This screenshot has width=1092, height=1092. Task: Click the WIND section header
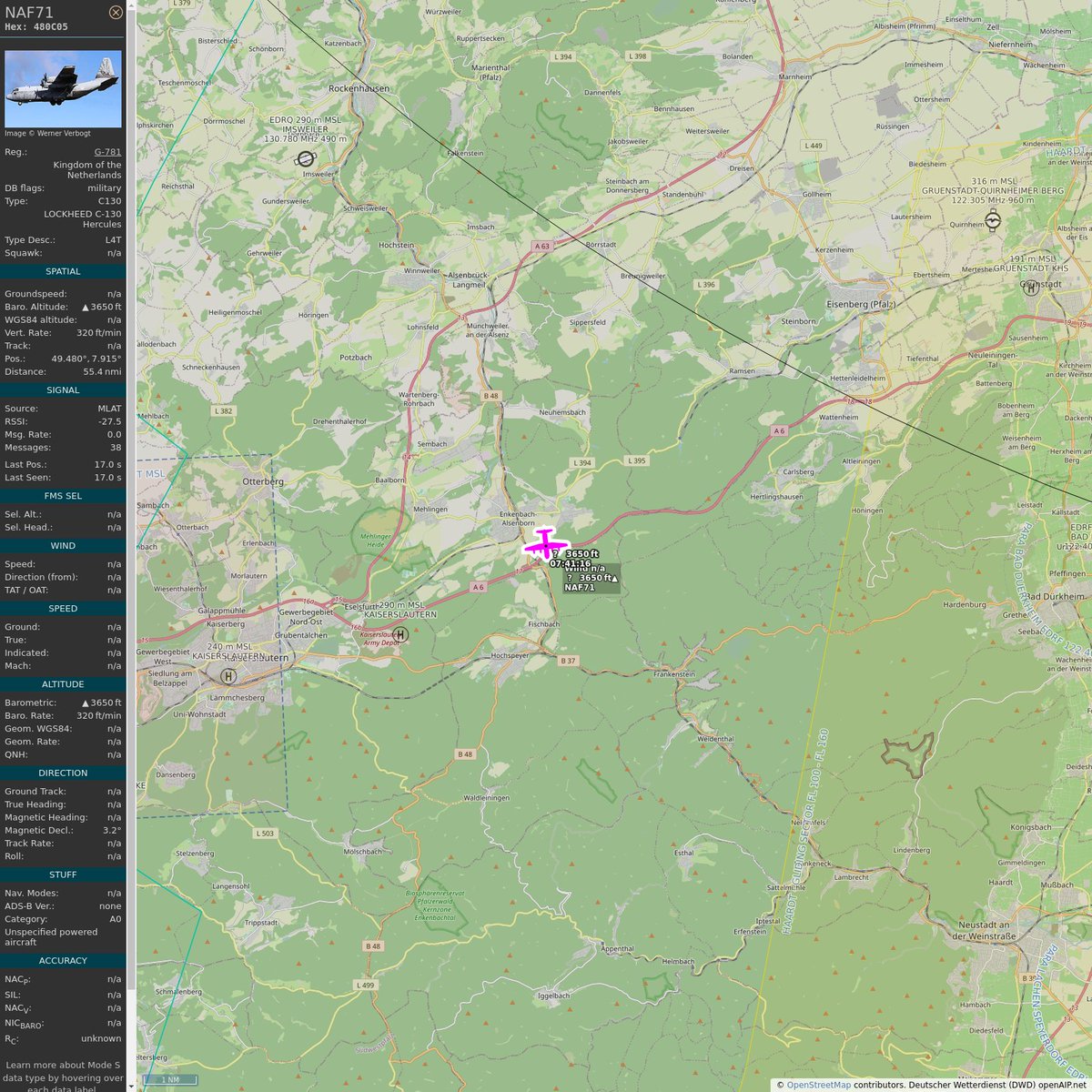63,546
